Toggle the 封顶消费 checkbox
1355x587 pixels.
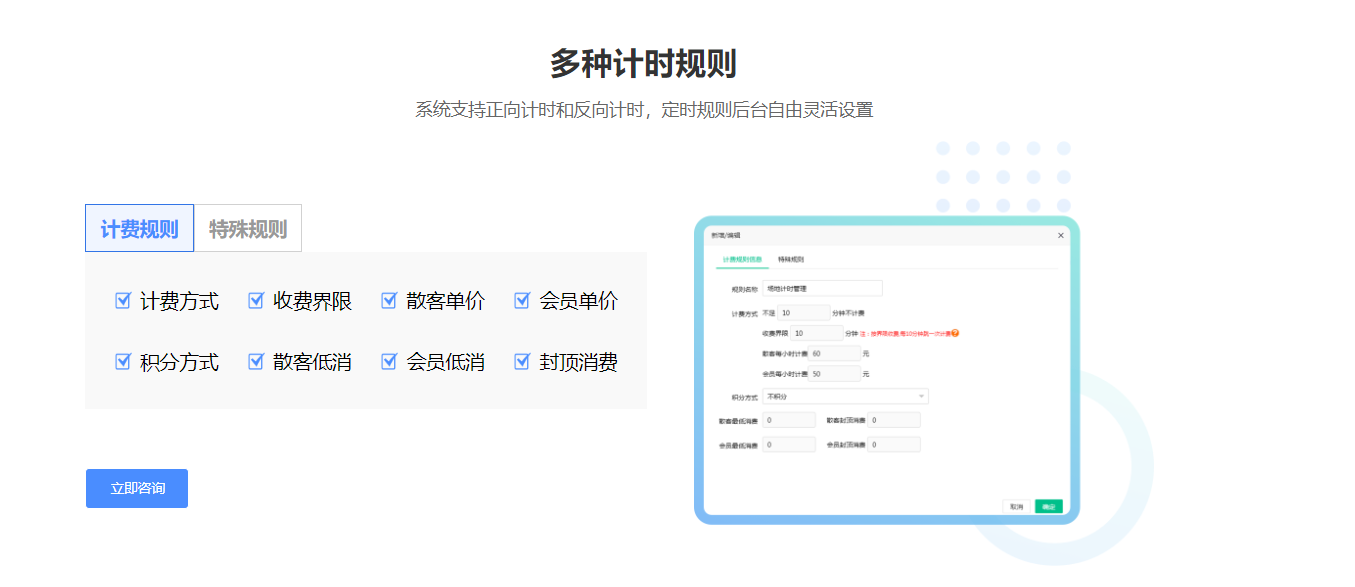pyautogui.click(x=522, y=362)
